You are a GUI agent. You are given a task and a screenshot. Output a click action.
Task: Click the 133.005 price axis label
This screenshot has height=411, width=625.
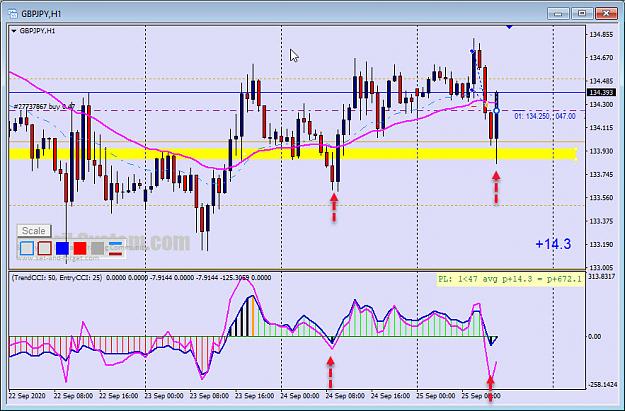pos(601,267)
